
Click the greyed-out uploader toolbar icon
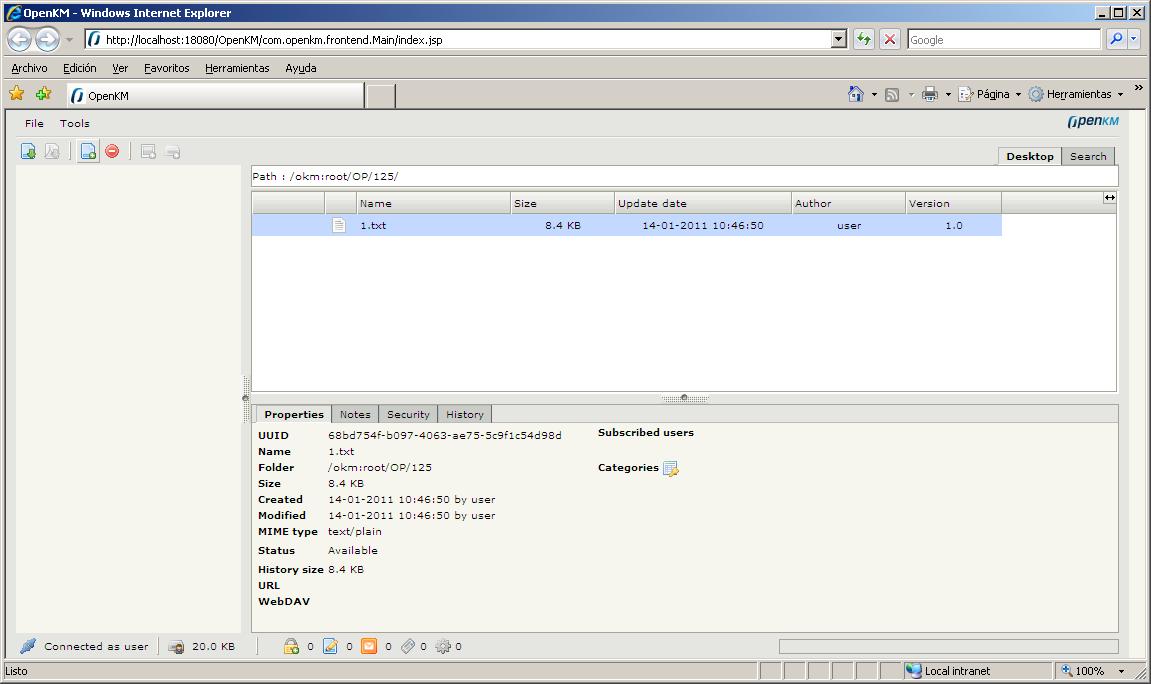tap(173, 152)
